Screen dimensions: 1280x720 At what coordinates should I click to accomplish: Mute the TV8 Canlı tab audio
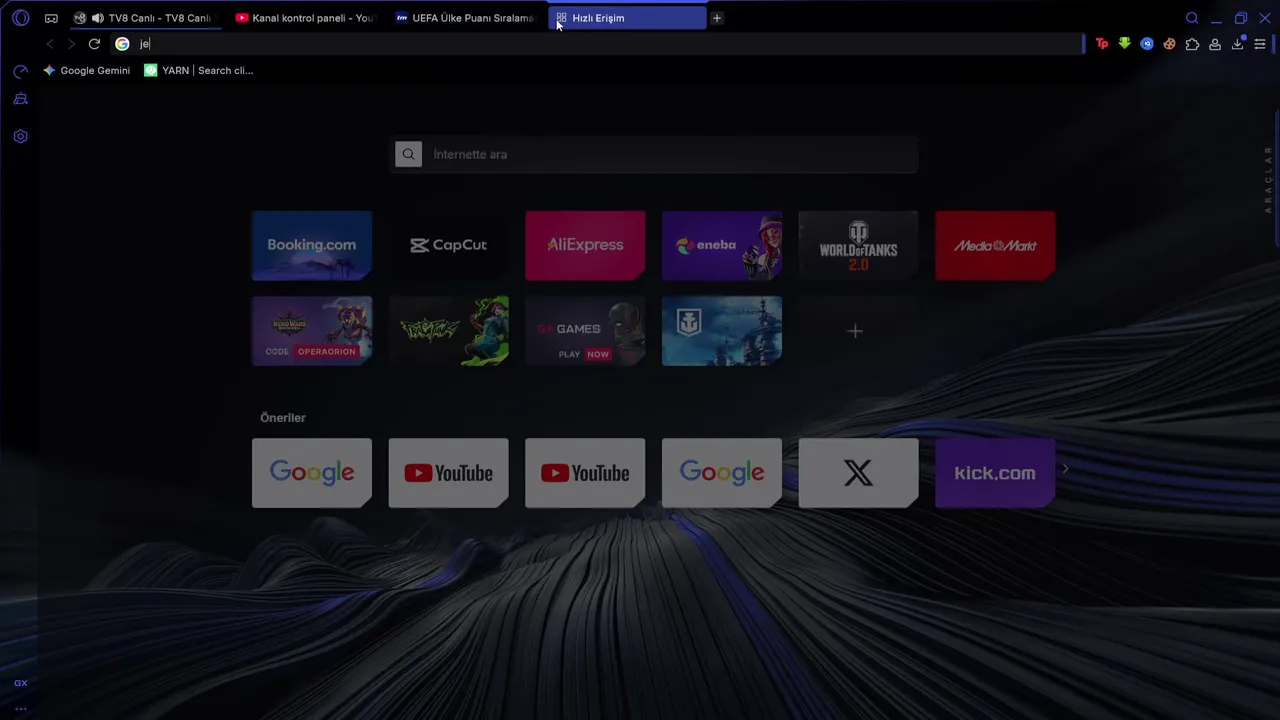97,18
